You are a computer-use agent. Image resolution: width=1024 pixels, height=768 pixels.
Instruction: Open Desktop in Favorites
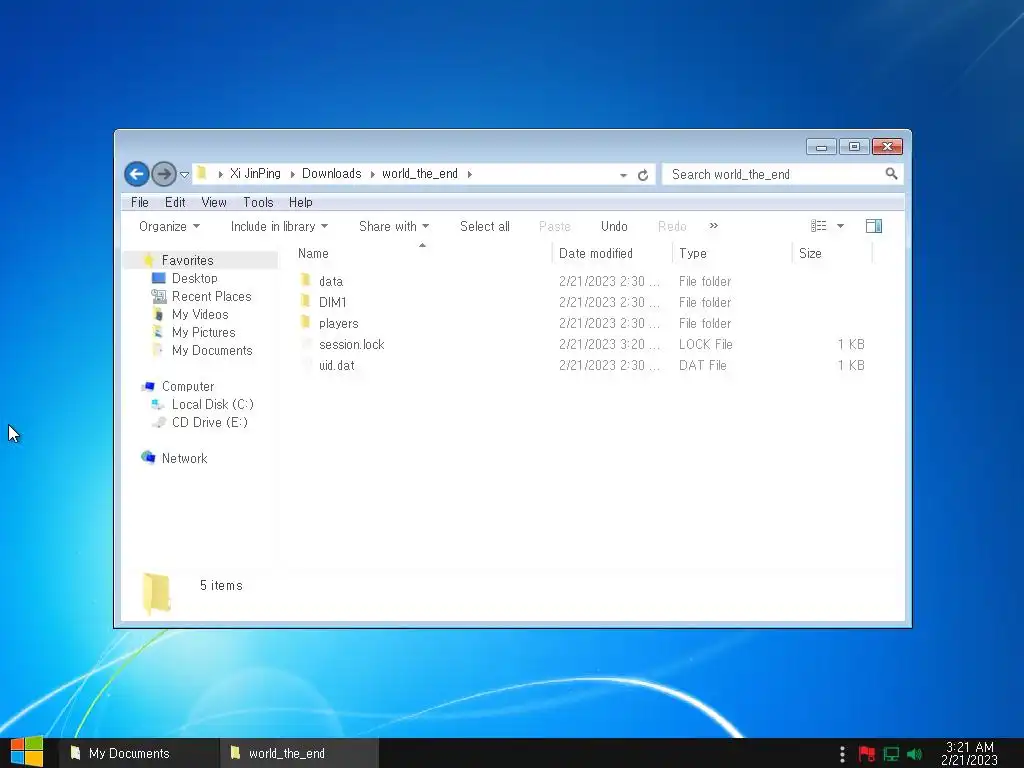pos(195,278)
